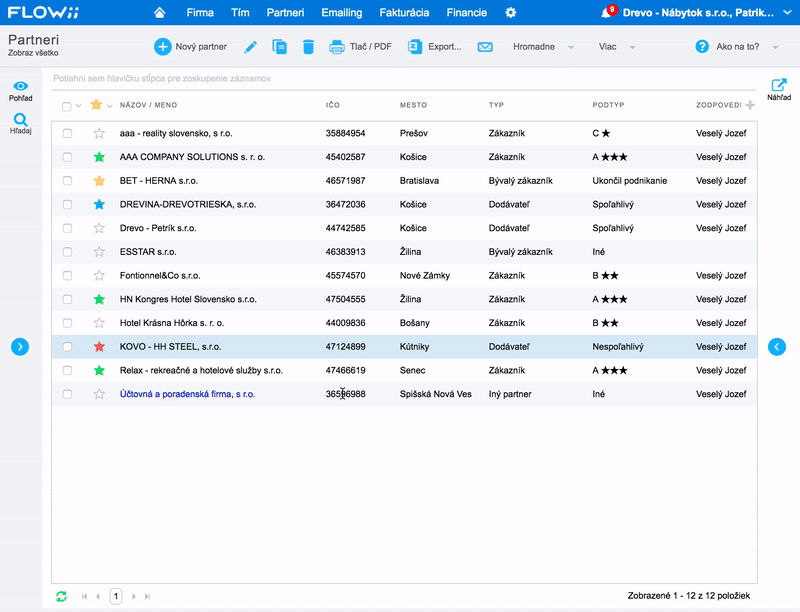
Task: Open the Náhľad preview panel
Action: click(779, 89)
